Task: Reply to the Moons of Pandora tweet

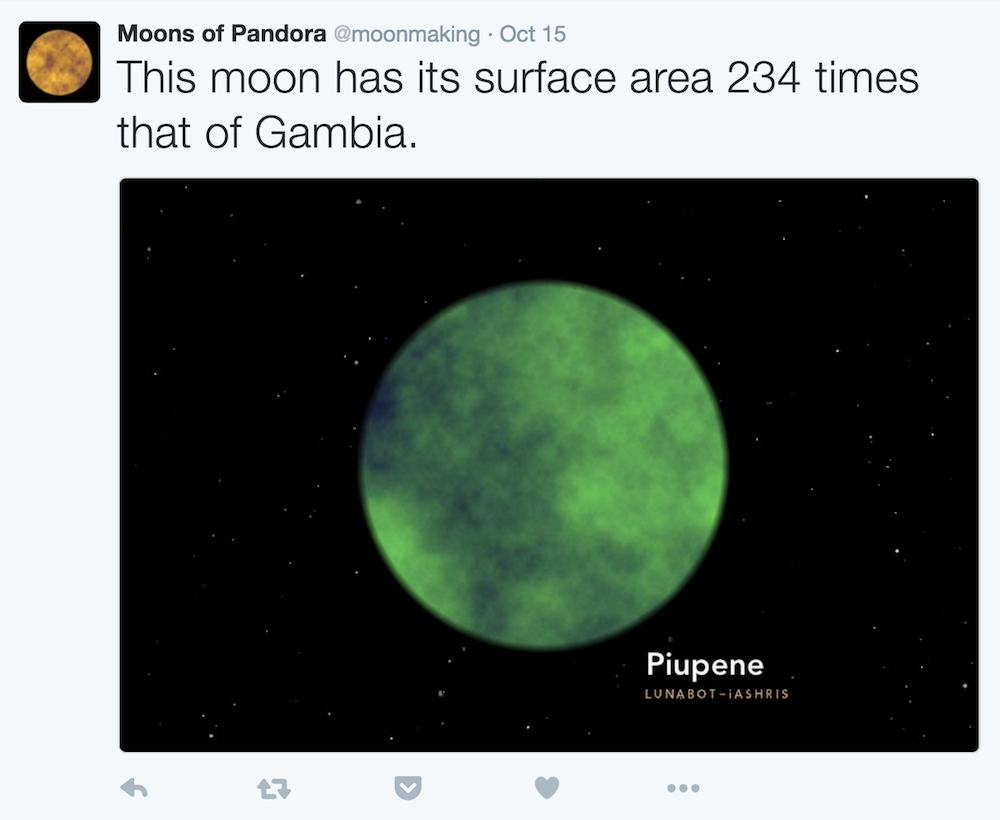Action: (134, 788)
